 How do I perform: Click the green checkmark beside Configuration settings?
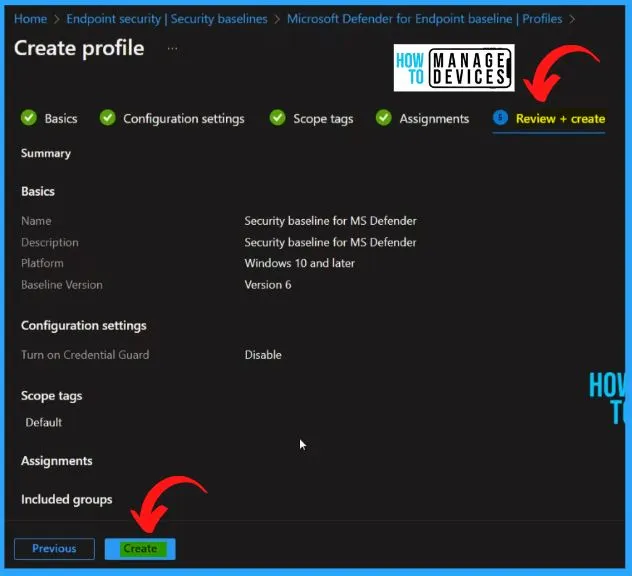pos(108,118)
